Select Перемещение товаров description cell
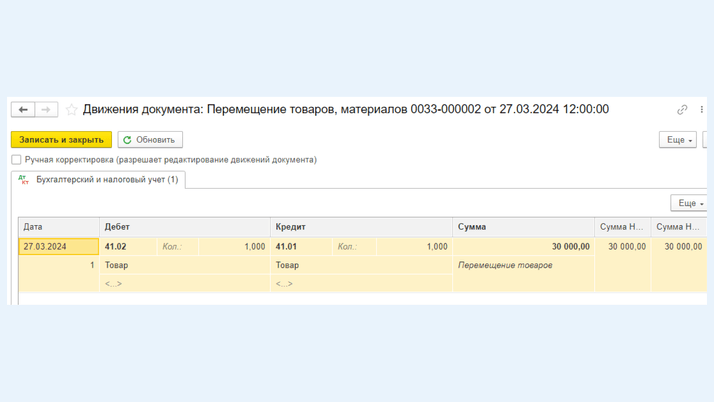Viewport: 714px width, 402px height. [x=524, y=265]
